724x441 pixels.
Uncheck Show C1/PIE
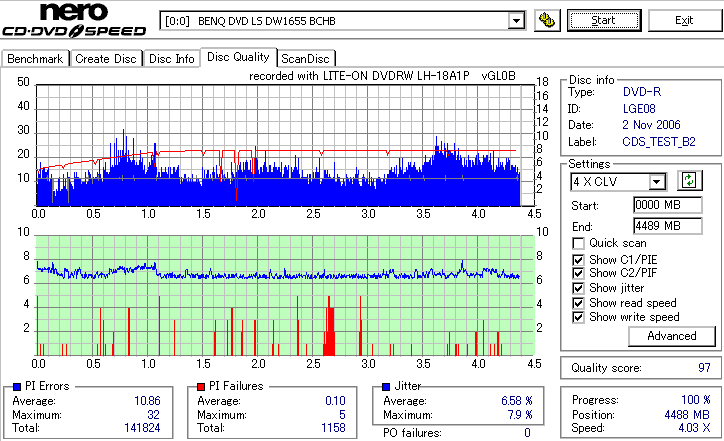click(578, 260)
